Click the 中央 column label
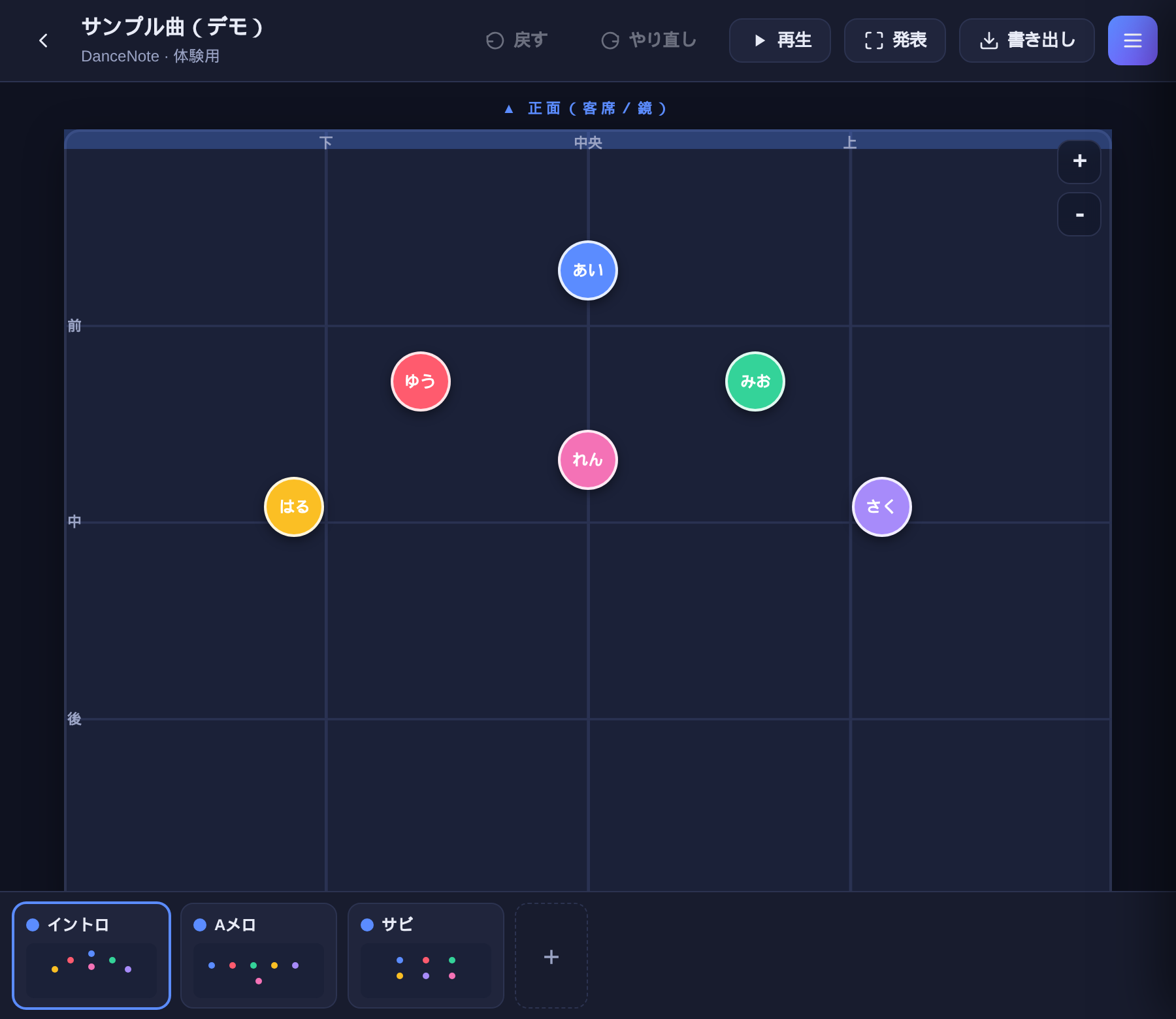1176x1019 pixels. coord(588,142)
